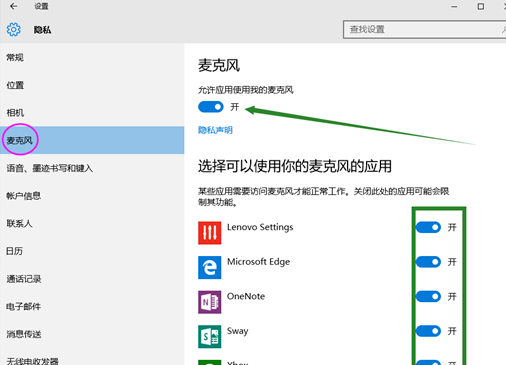Viewport: 506px width, 365px height.
Task: Switch off OneNote microphone access
Action: [x=428, y=296]
